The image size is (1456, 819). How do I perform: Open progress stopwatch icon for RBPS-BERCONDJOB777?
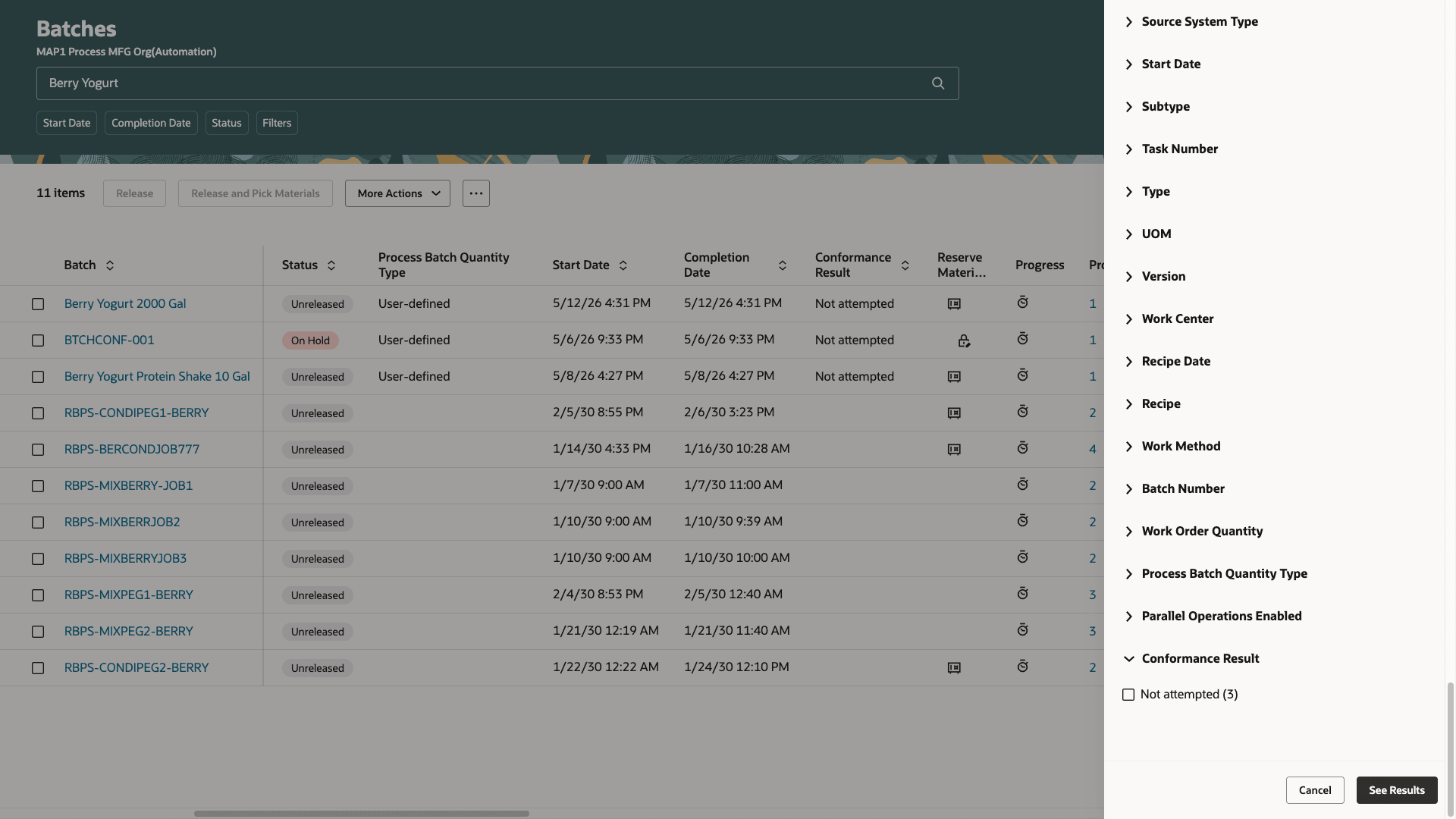(1022, 448)
